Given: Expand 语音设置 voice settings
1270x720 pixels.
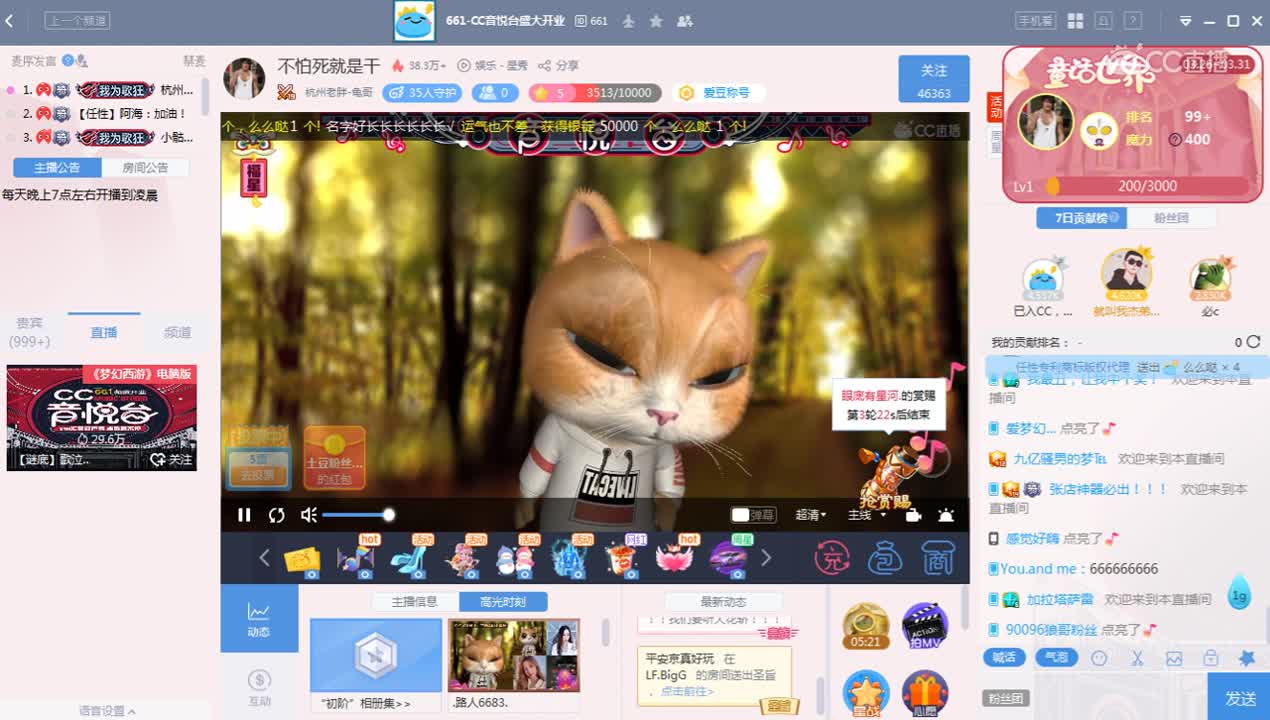Looking at the screenshot, I should tap(107, 711).
